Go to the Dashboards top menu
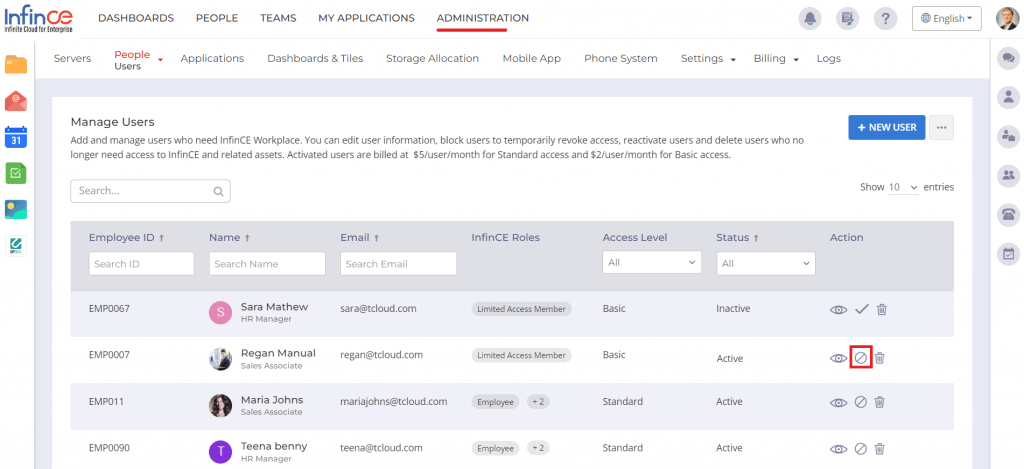This screenshot has width=1024, height=469. [x=136, y=18]
